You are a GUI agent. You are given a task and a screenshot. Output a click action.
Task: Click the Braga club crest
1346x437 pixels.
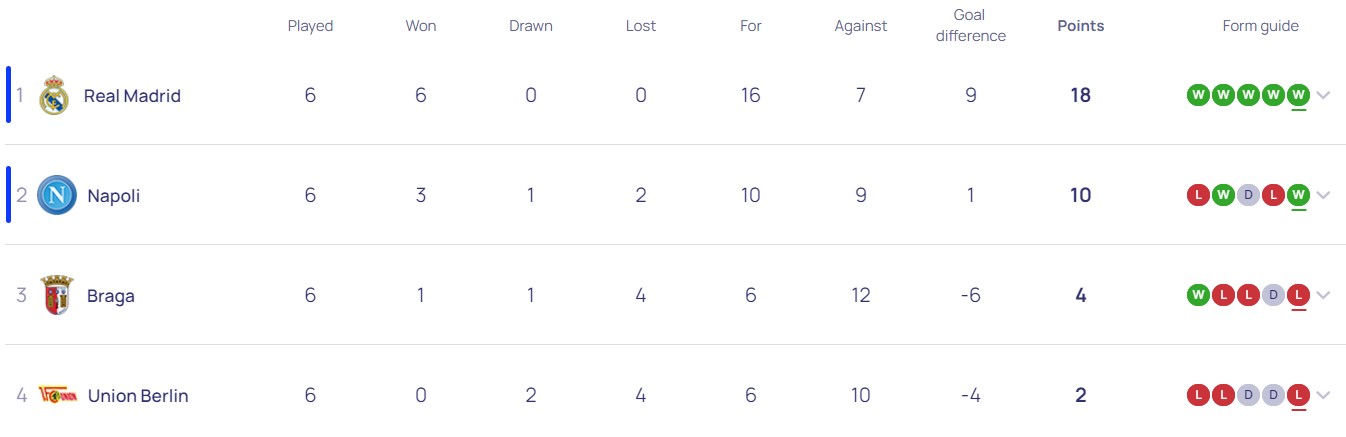click(56, 296)
